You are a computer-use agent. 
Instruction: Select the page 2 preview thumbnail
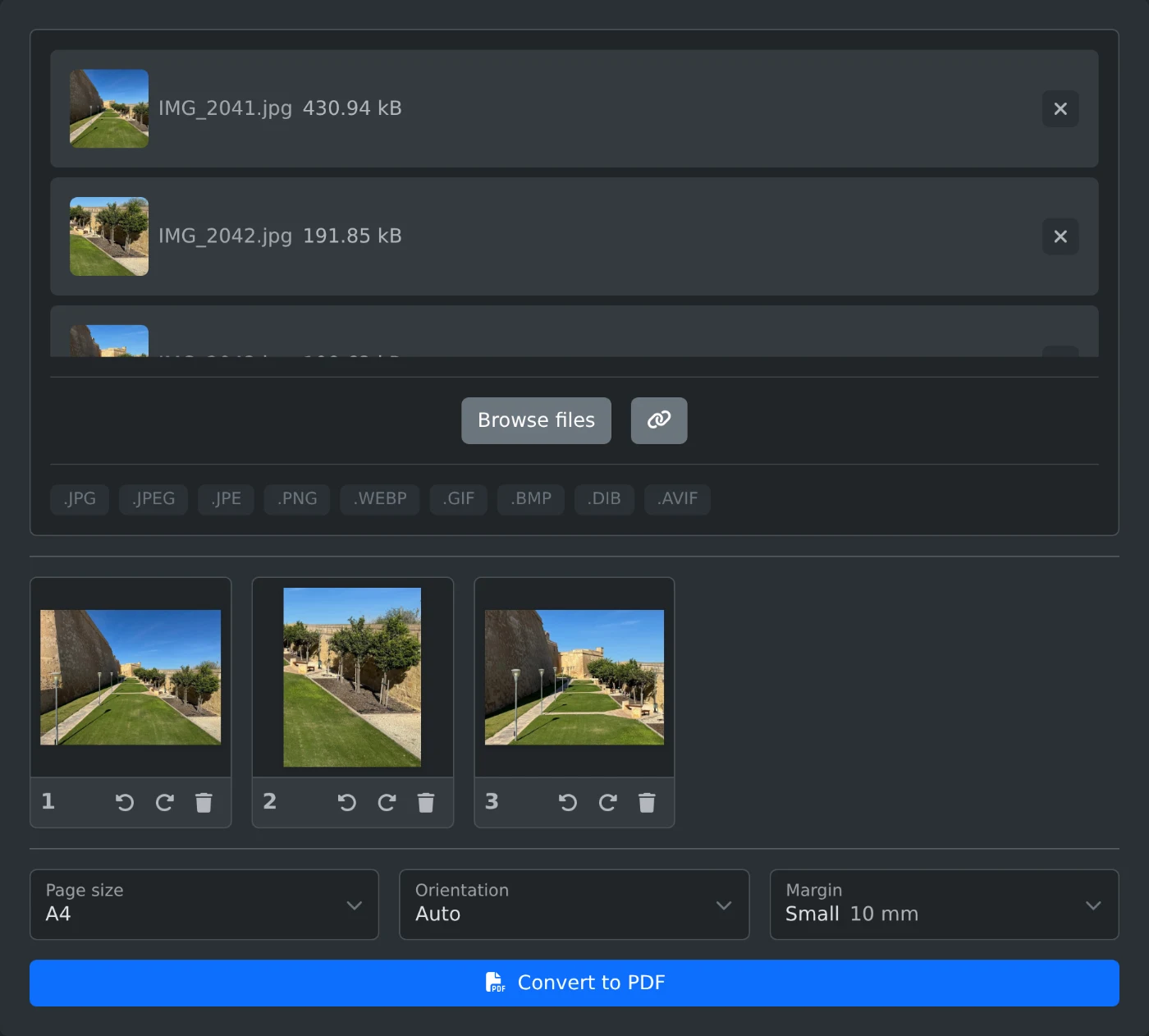[x=352, y=677]
